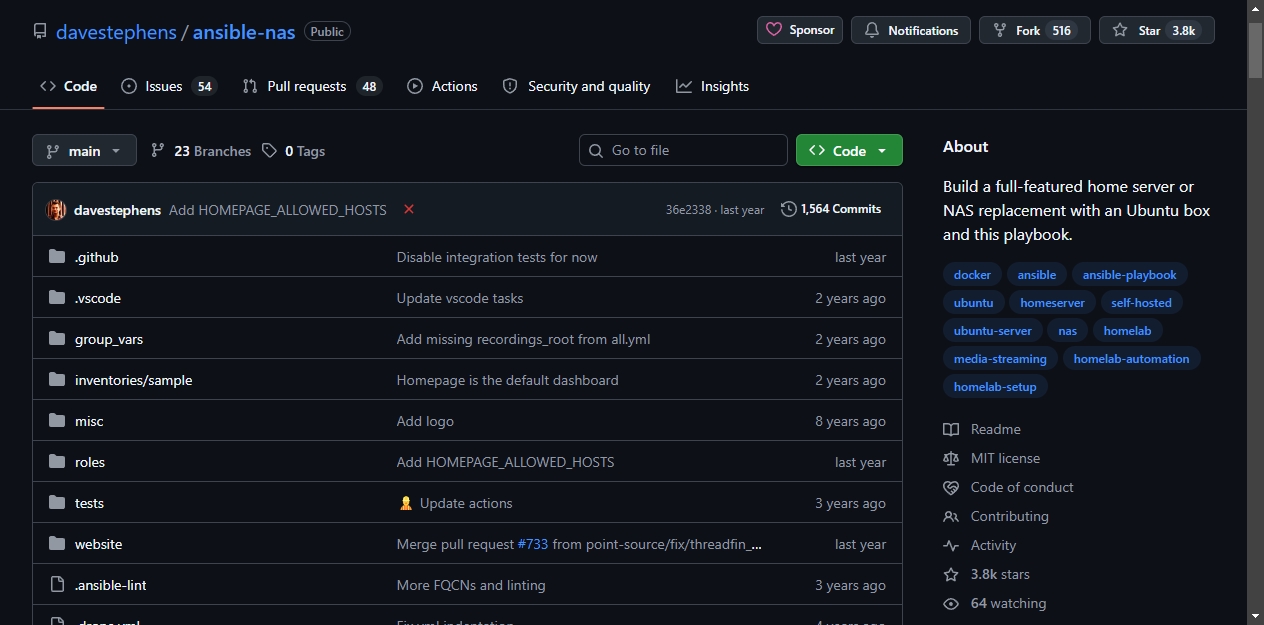Click the ansible-playbook topic tag

pyautogui.click(x=1130, y=275)
